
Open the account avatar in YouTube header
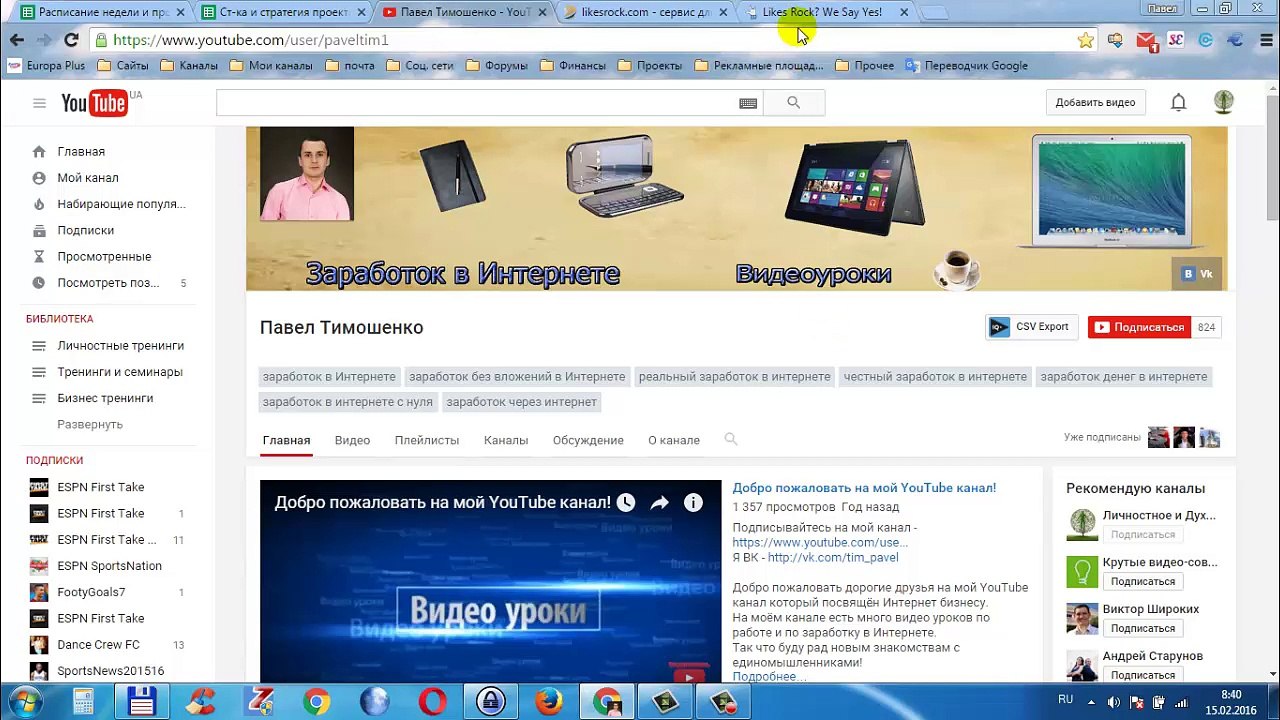[1223, 102]
